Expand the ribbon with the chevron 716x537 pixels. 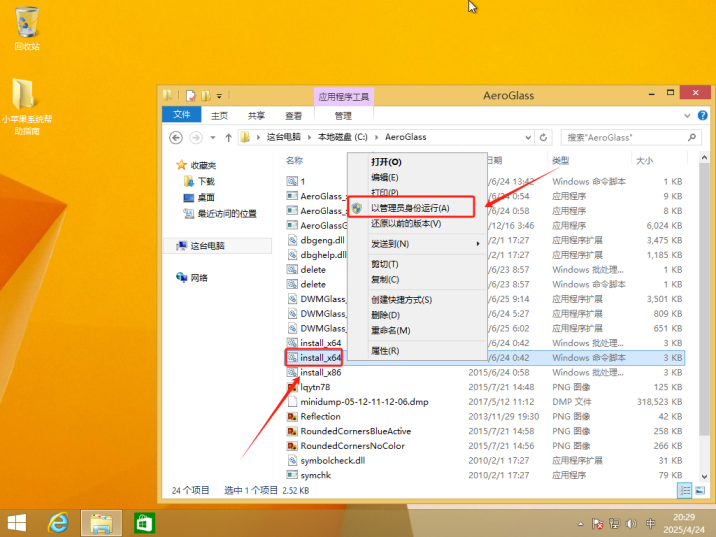[x=687, y=116]
